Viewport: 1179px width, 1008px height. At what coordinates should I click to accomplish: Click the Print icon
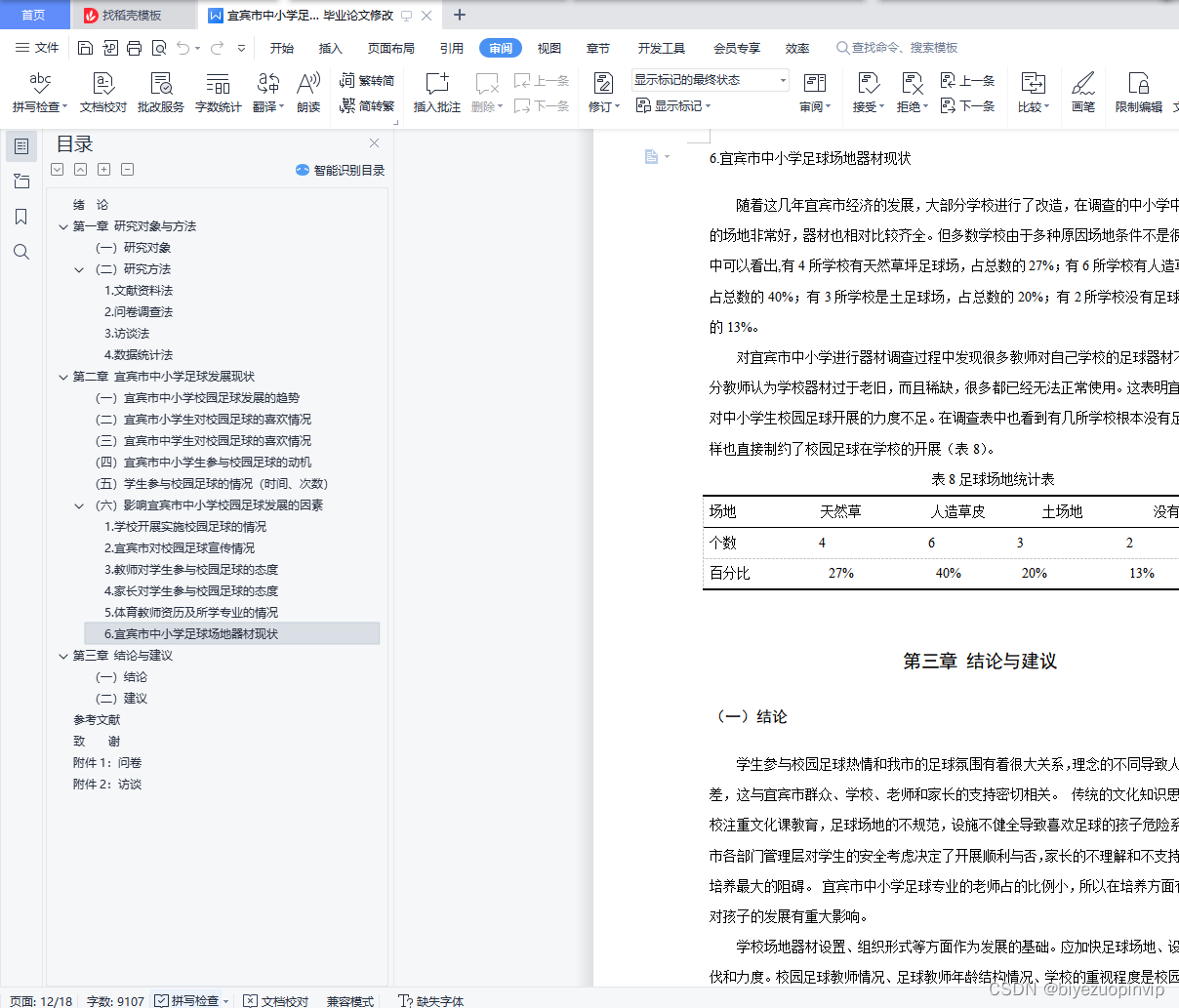(x=134, y=48)
